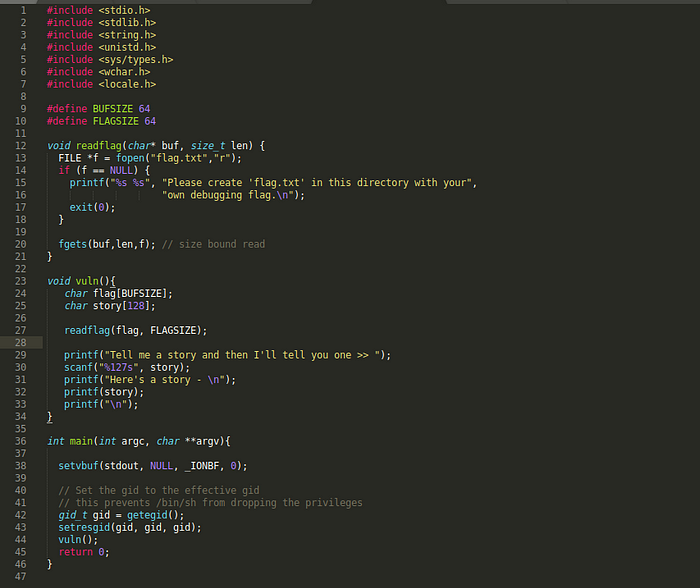This screenshot has height=588, width=700.
Task: Click line number 47 in the gutter
Action: tap(21, 576)
